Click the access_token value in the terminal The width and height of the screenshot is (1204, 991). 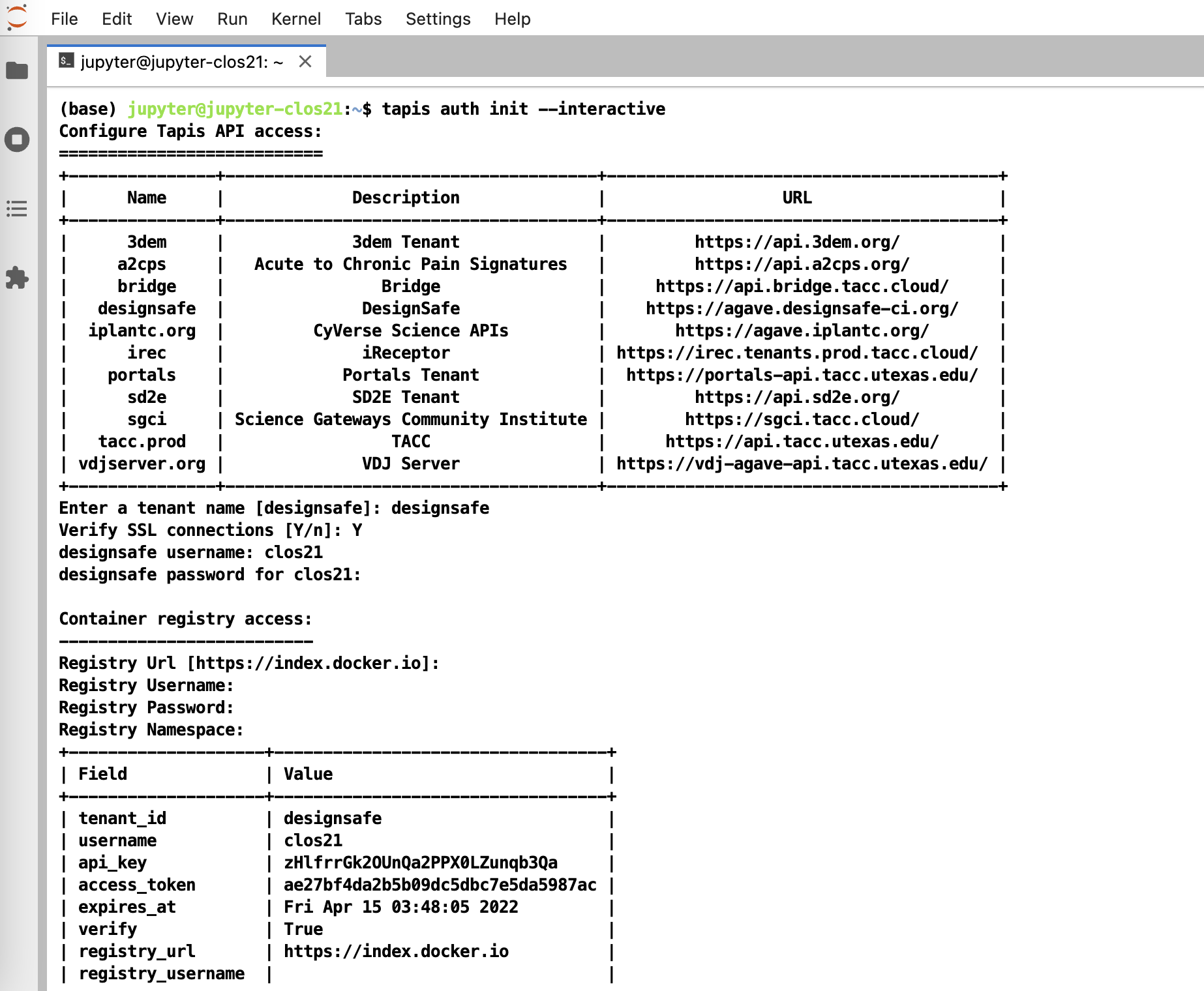point(440,885)
